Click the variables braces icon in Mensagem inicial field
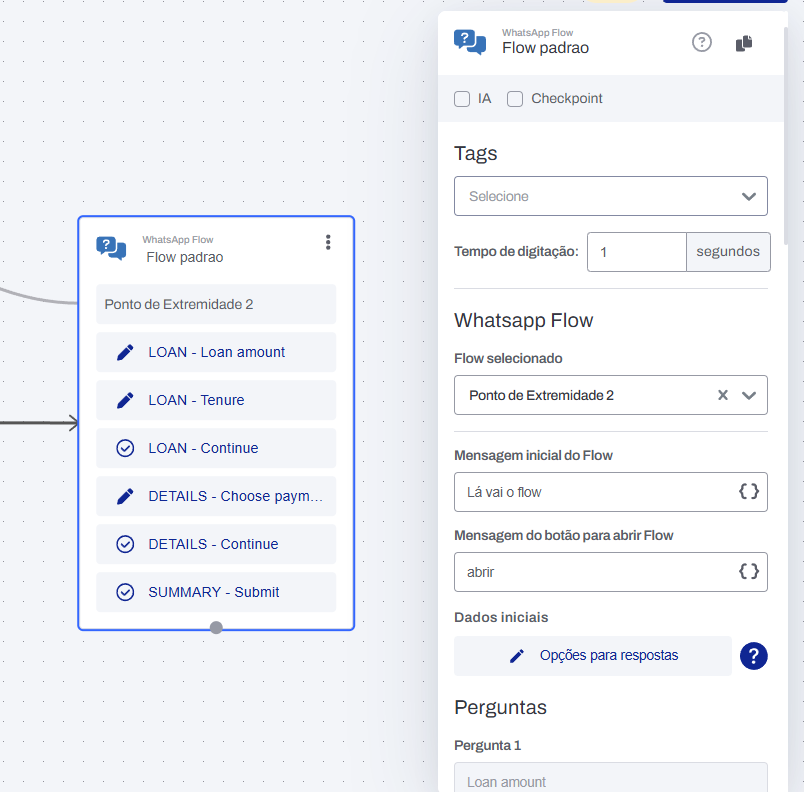 [x=748, y=492]
